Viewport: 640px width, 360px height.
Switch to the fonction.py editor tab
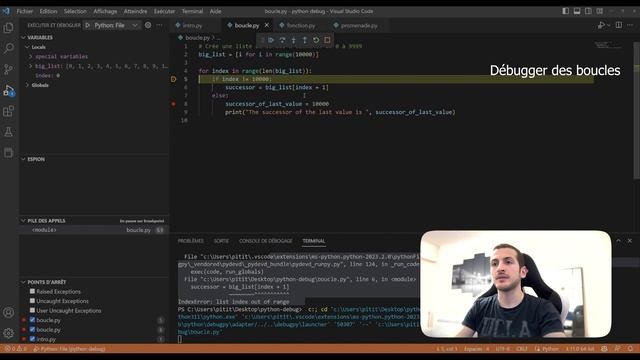coord(301,25)
